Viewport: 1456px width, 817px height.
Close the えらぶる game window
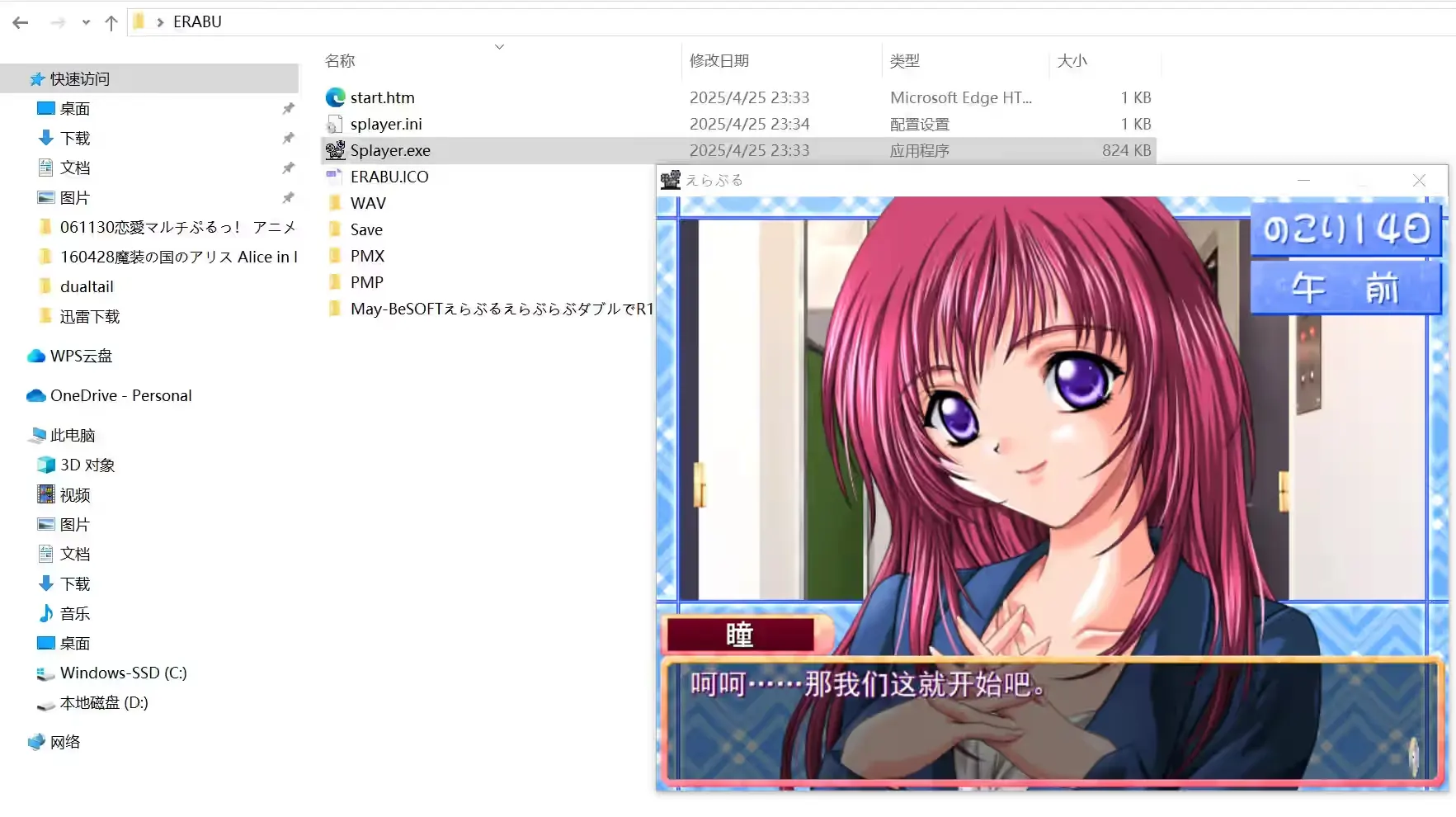(x=1419, y=180)
